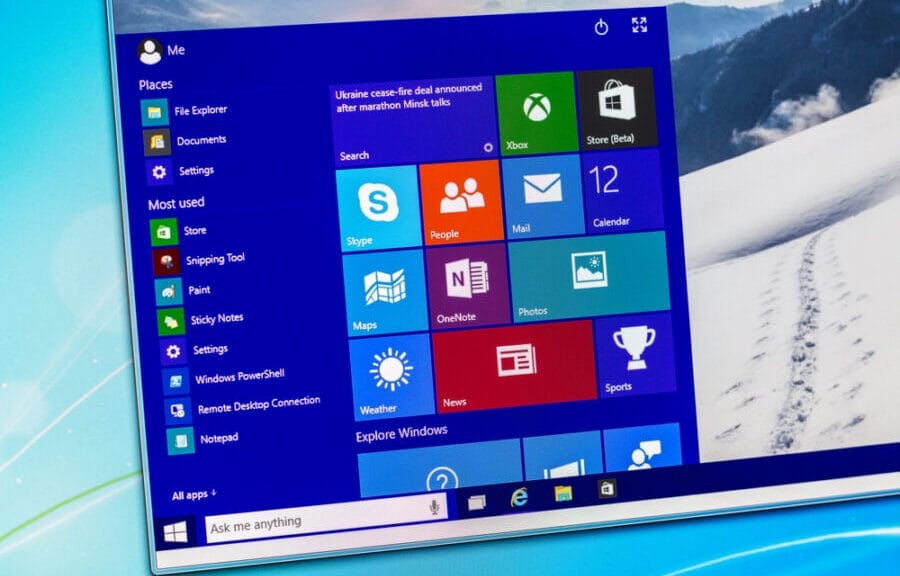Open the Store (Beta) tile
900x576 pixels.
click(618, 108)
